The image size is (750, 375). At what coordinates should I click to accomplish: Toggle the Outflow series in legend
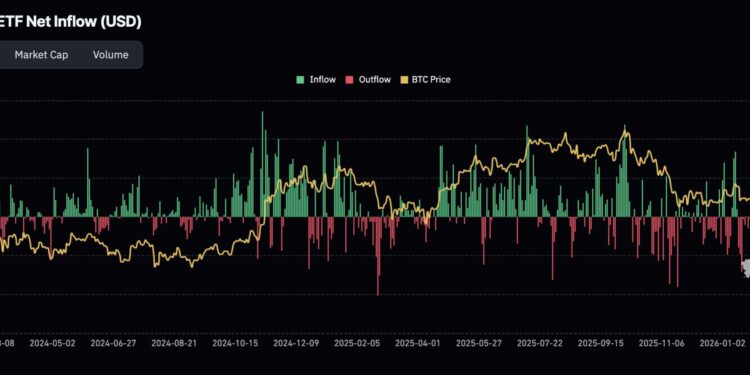[x=368, y=80]
